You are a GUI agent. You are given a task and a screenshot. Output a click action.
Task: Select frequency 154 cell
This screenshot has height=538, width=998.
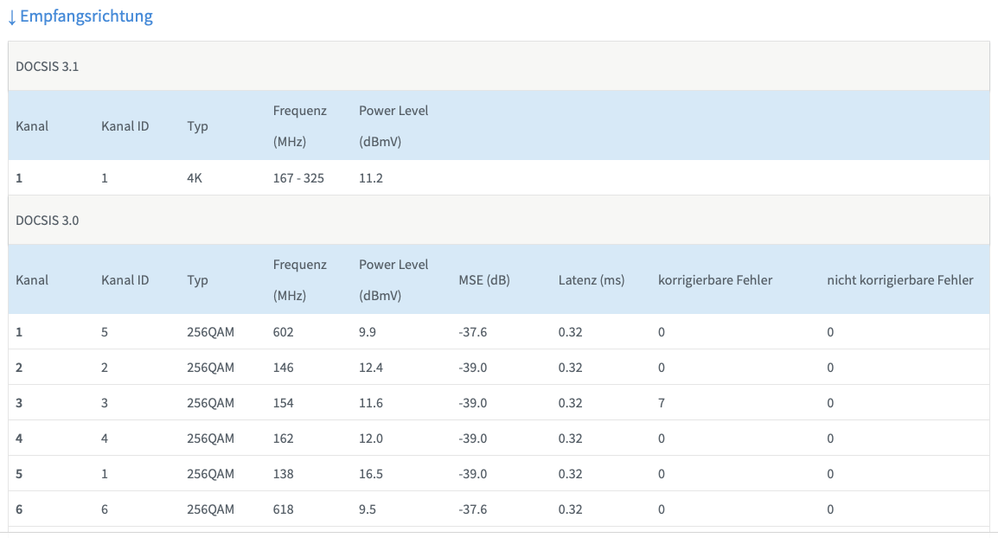(x=283, y=402)
